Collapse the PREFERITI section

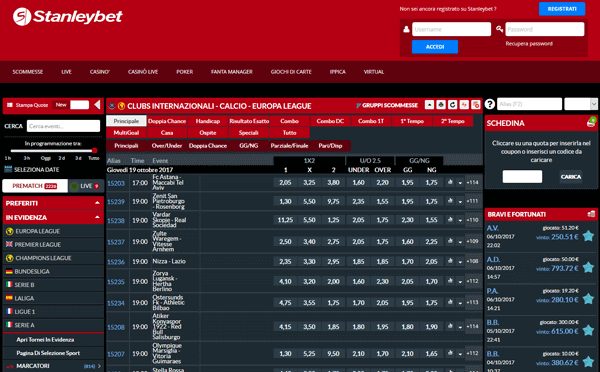(x=97, y=203)
